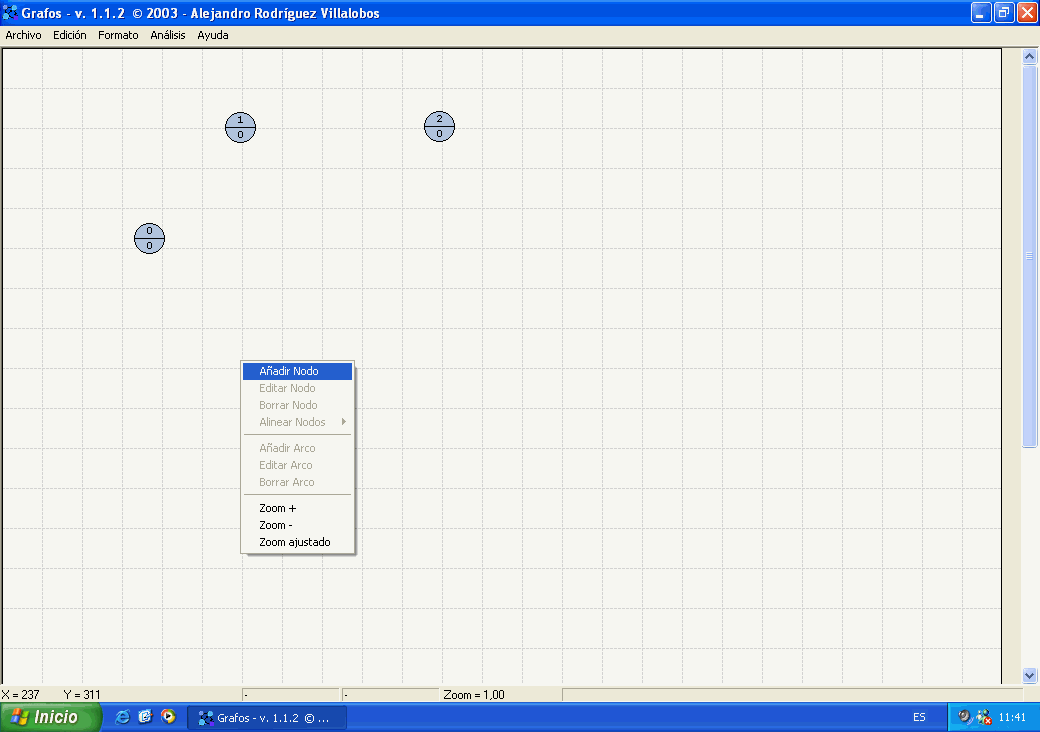Click graph node number 1

pos(240,127)
